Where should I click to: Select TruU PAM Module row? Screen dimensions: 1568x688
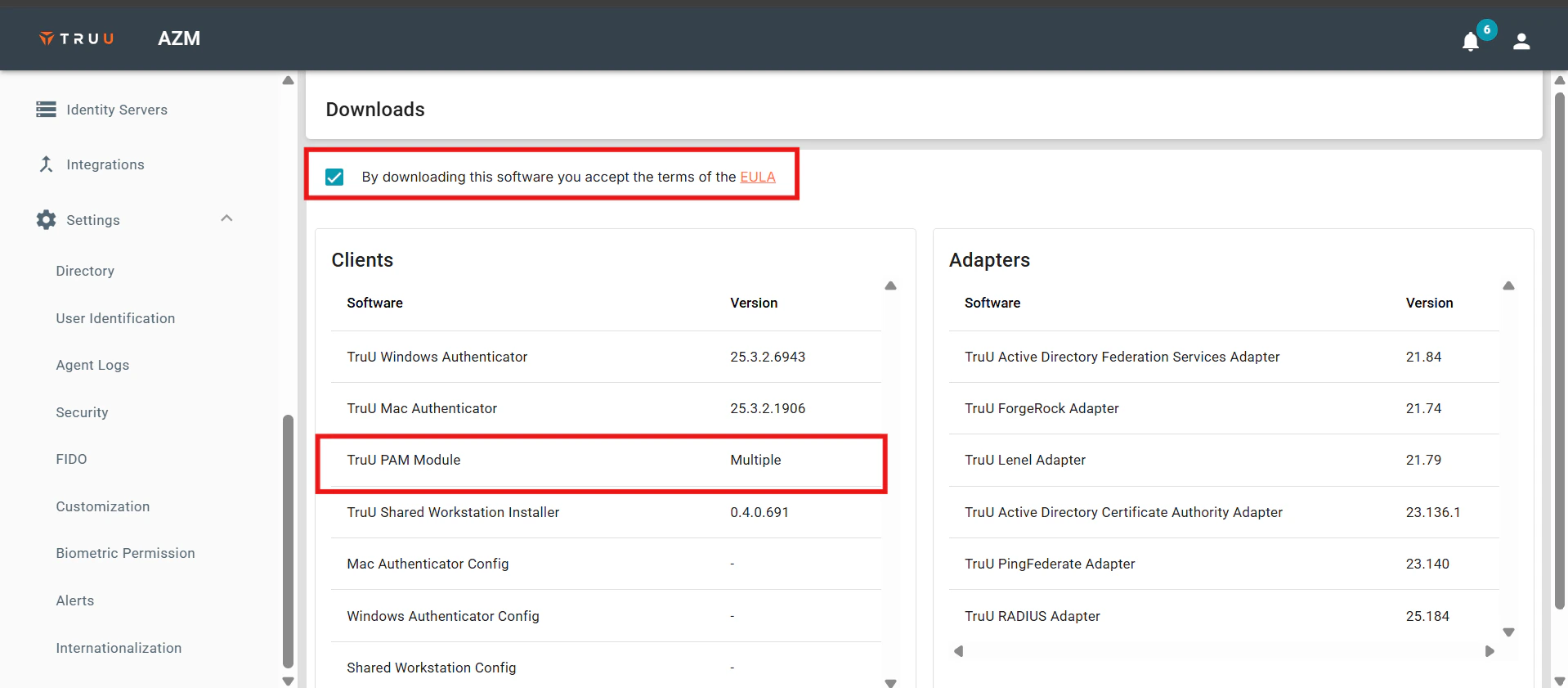[606, 460]
